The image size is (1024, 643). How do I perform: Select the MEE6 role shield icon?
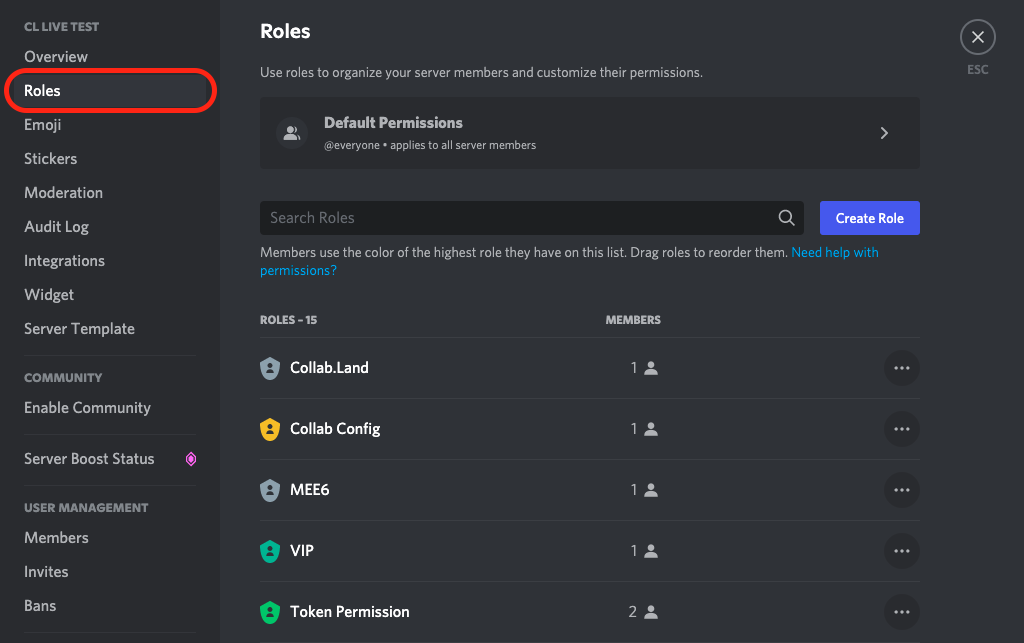coord(270,489)
